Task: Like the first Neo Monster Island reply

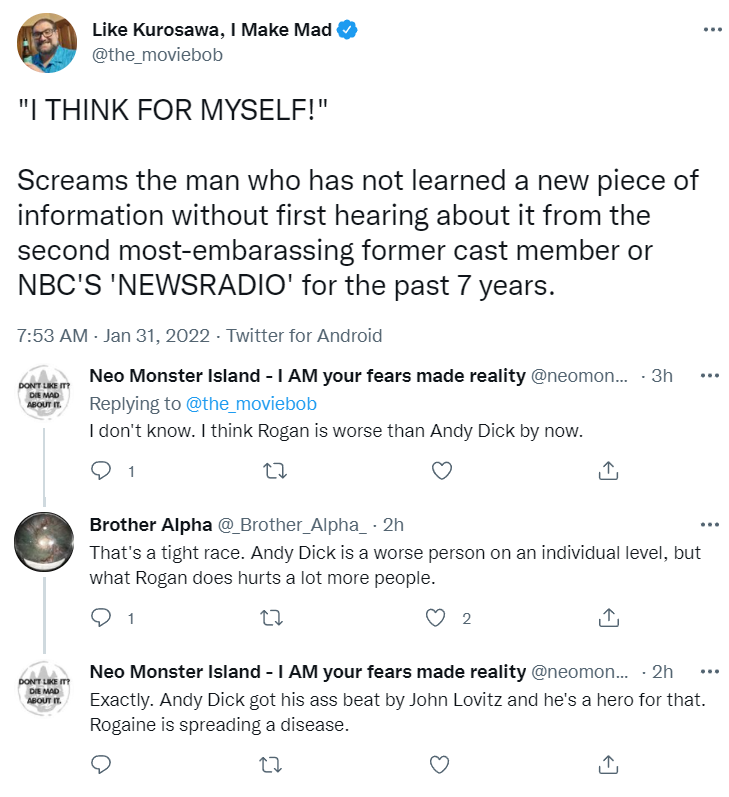Action: [x=441, y=471]
